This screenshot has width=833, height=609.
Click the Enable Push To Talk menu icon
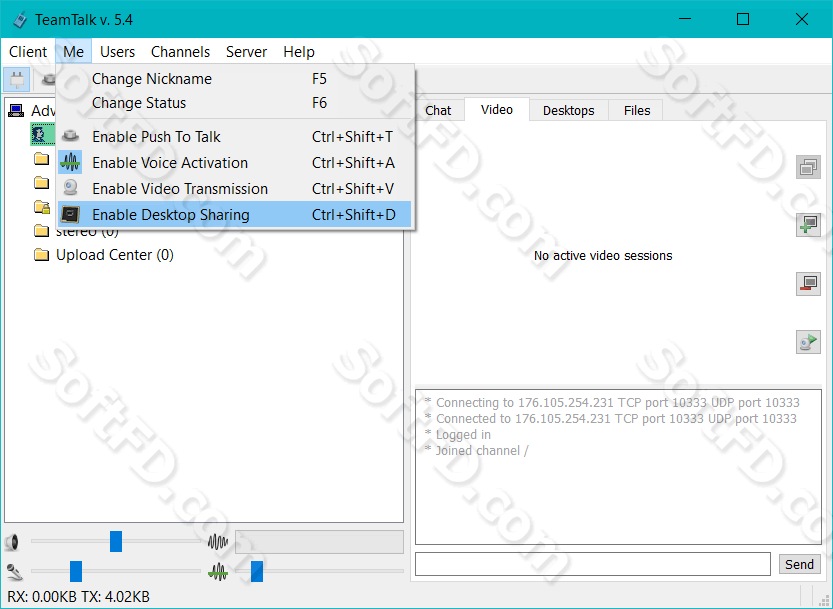click(x=70, y=137)
